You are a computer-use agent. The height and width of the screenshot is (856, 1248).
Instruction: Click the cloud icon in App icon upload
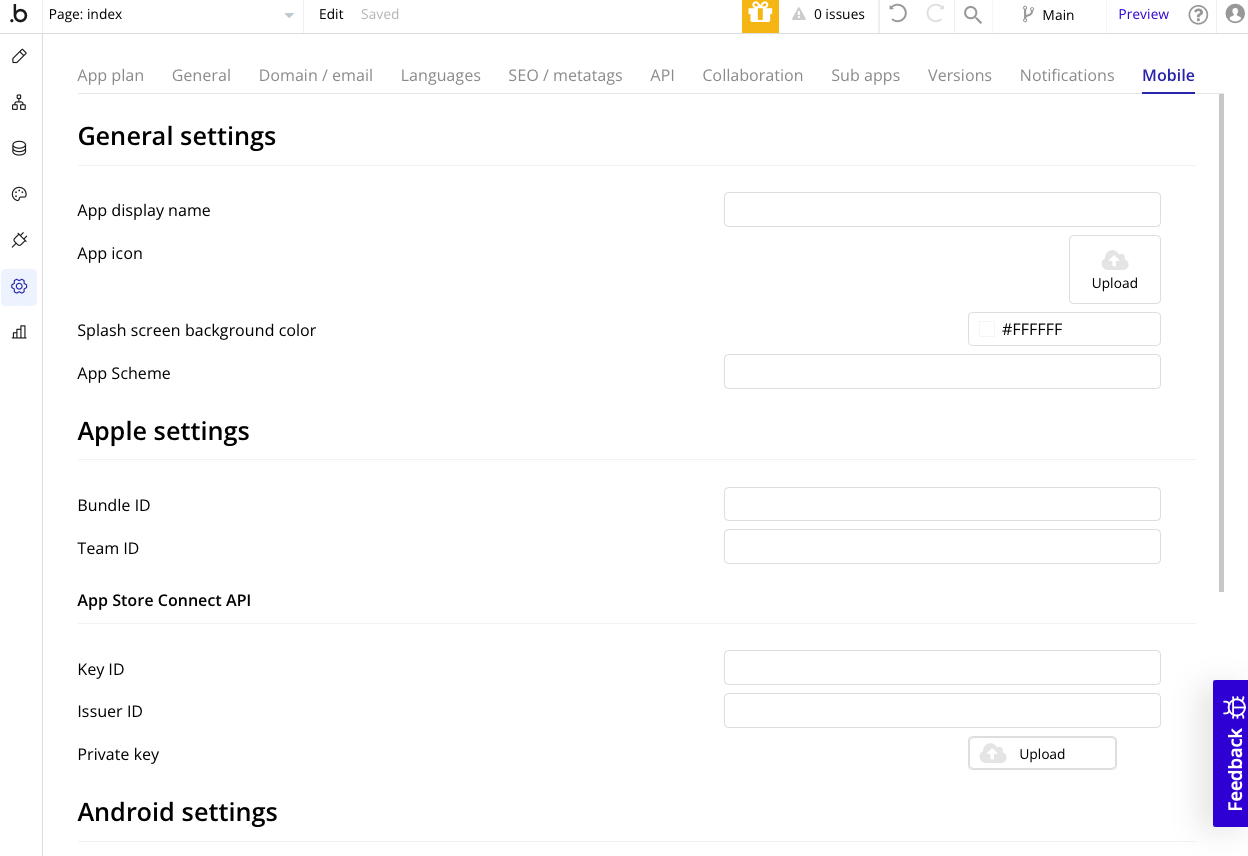tap(1115, 261)
